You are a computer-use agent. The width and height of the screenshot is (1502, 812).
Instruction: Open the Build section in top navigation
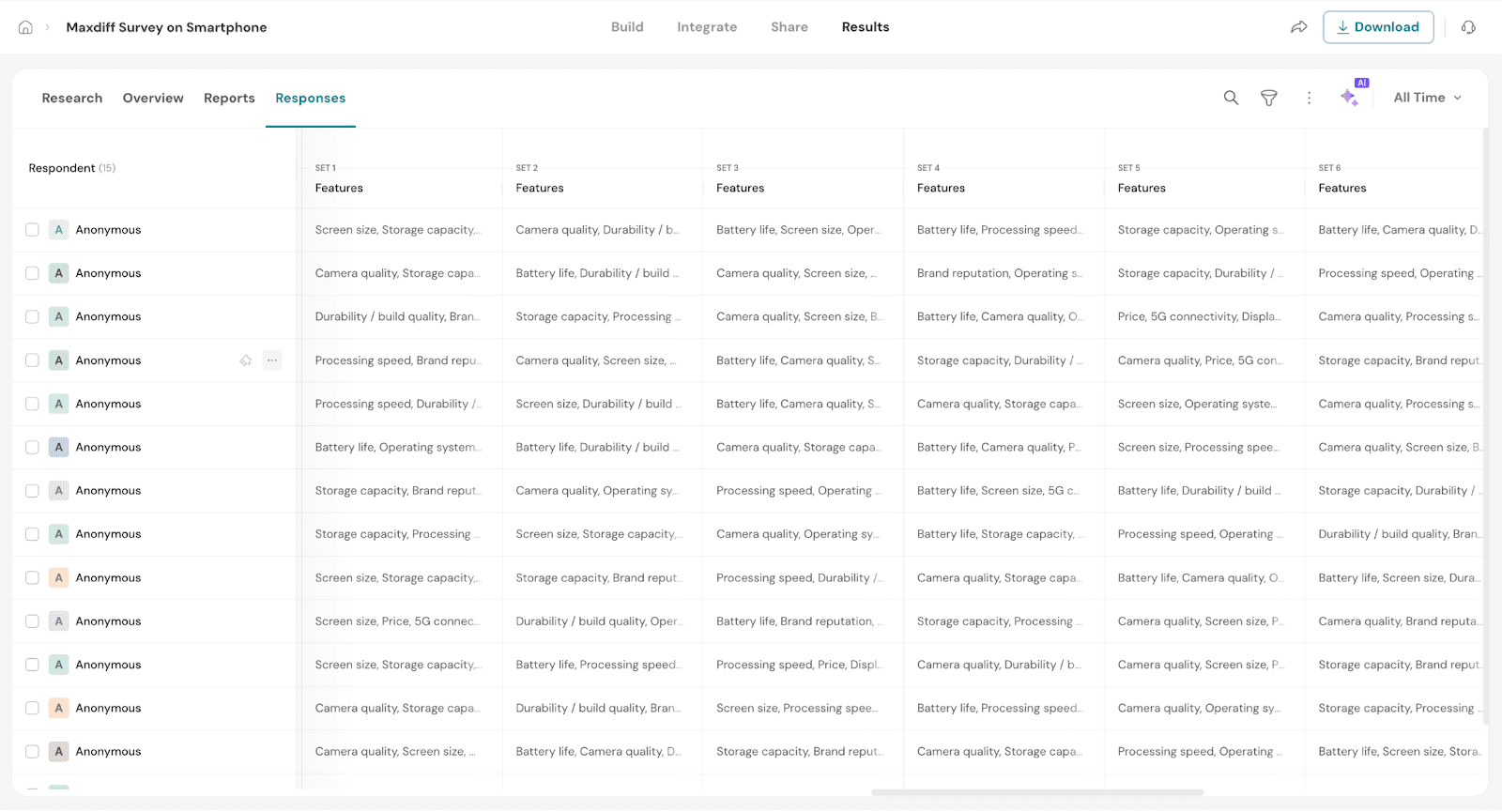pyautogui.click(x=627, y=27)
